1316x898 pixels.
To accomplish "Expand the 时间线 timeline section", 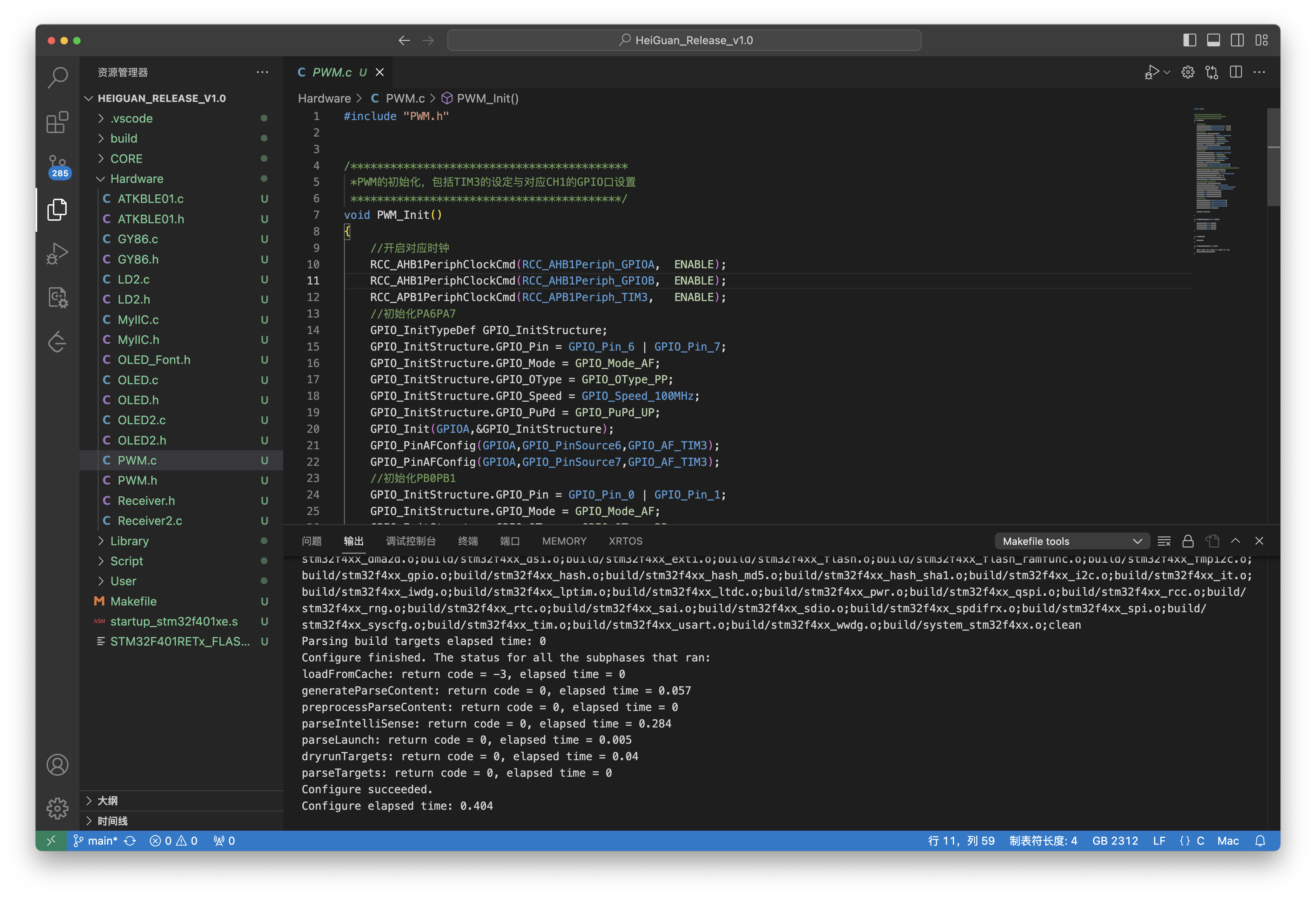I will [181, 821].
